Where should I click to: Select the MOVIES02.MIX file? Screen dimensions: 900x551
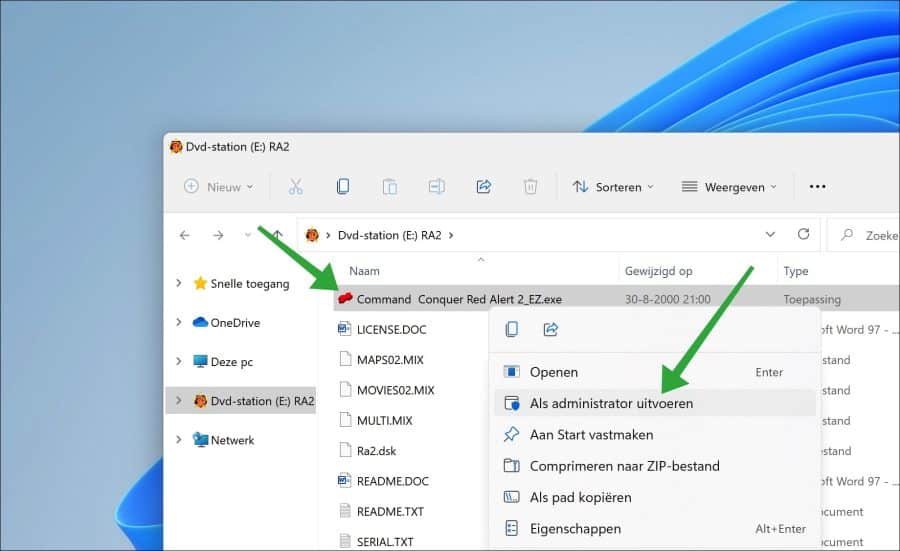pos(395,390)
